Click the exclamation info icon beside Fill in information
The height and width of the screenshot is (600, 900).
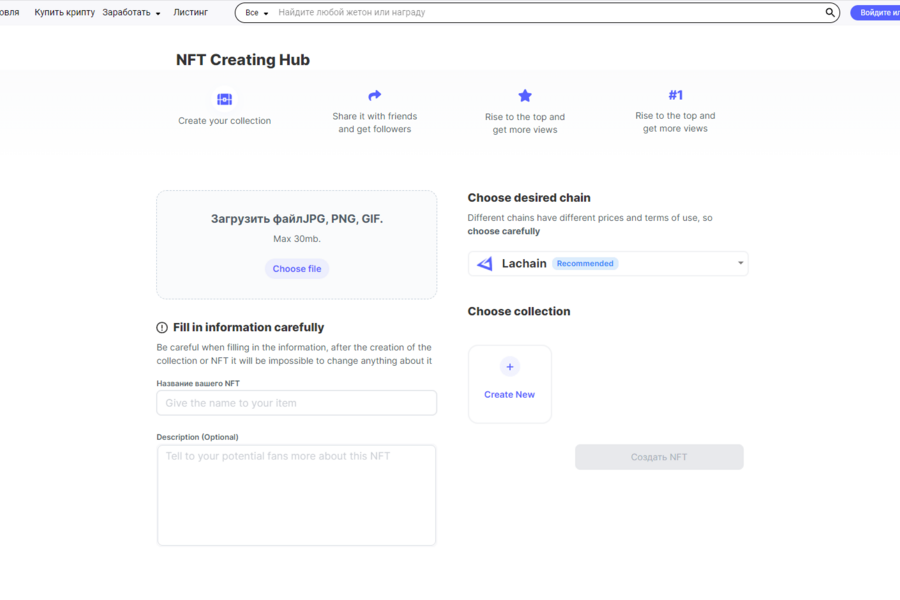tap(162, 328)
